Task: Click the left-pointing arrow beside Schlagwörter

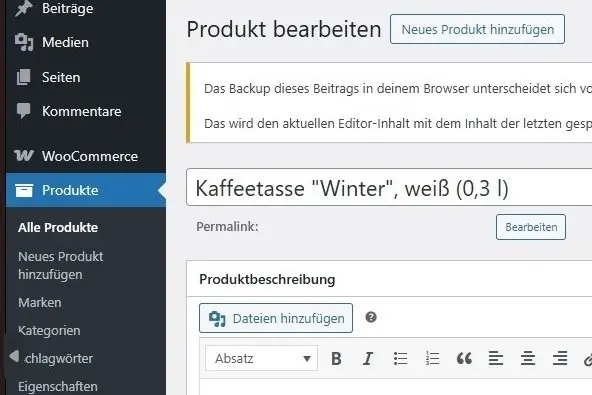Action: click(14, 356)
